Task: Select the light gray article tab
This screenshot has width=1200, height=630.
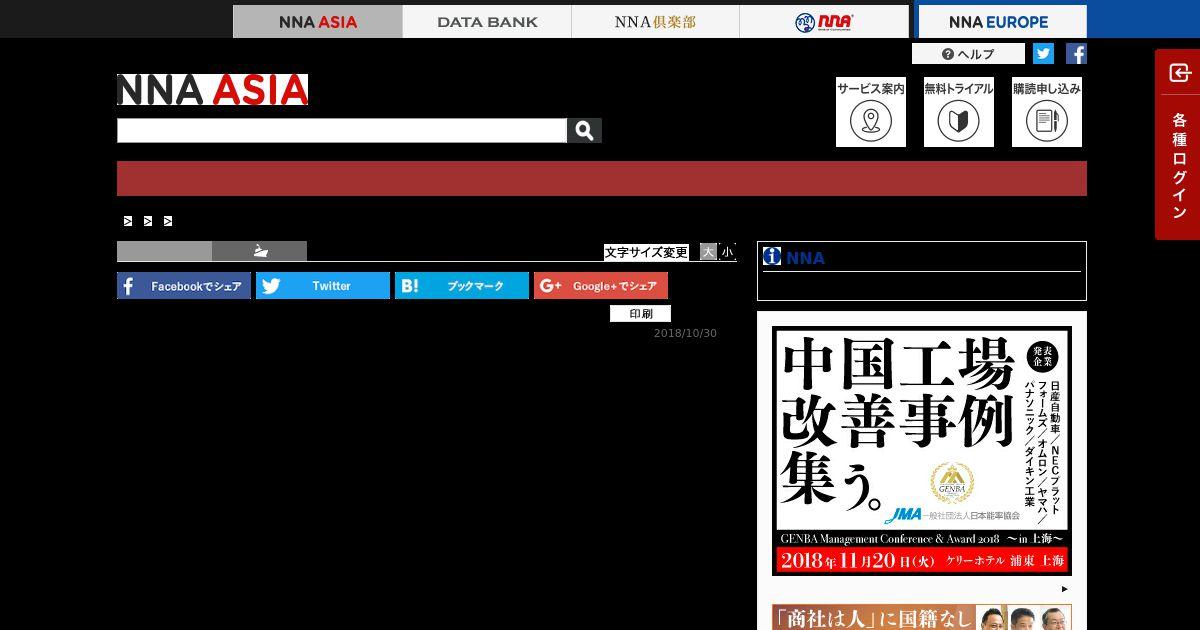Action: coord(164,251)
